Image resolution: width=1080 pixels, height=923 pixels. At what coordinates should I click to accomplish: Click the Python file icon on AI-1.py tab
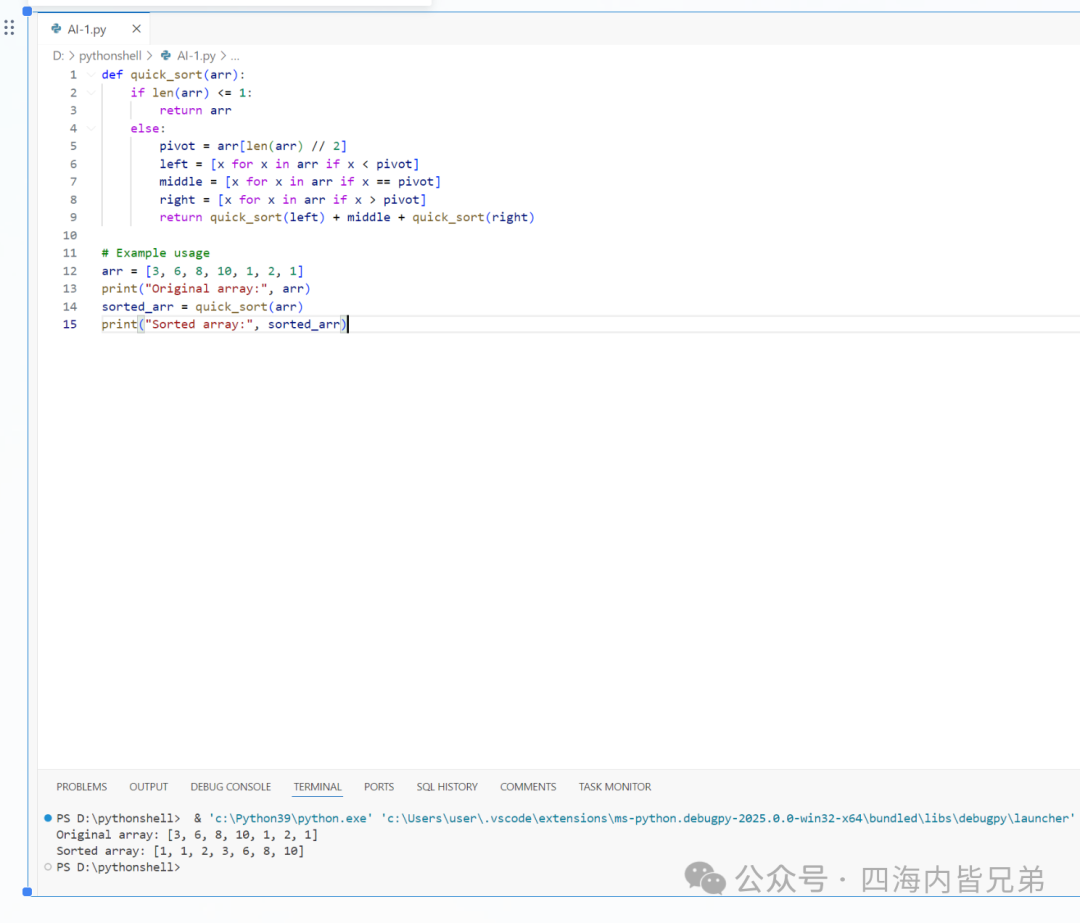pos(56,29)
